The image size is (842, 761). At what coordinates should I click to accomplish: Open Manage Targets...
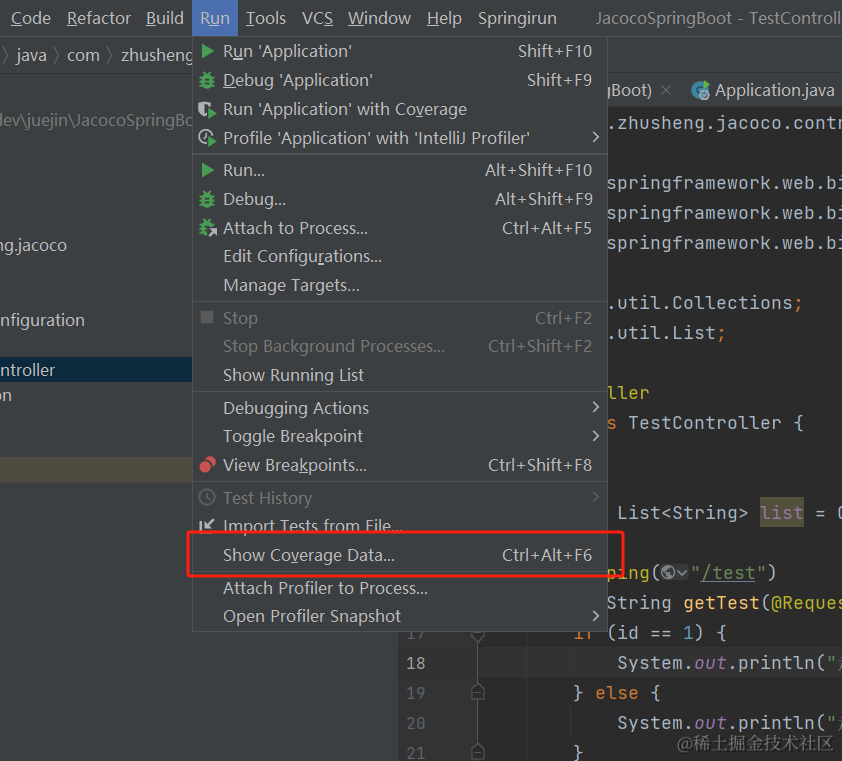pyautogui.click(x=400, y=285)
